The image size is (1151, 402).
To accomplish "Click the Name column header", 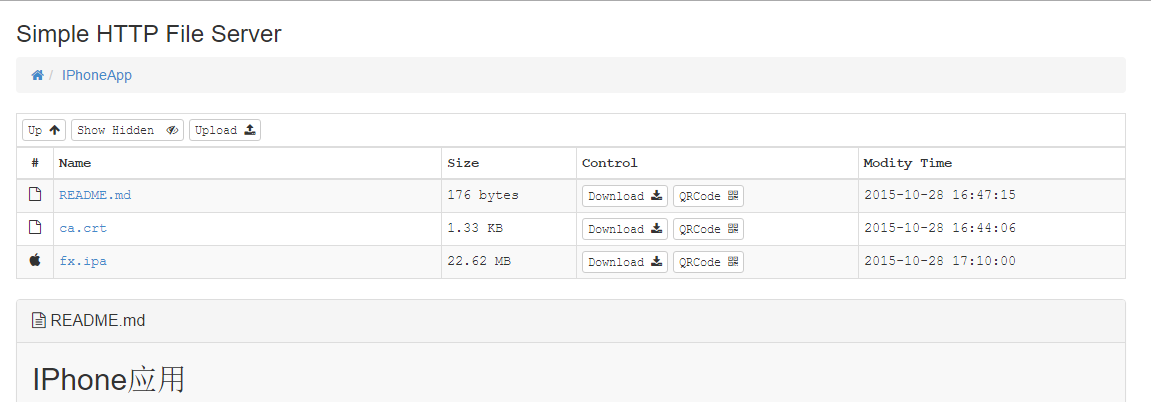I will (x=75, y=163).
